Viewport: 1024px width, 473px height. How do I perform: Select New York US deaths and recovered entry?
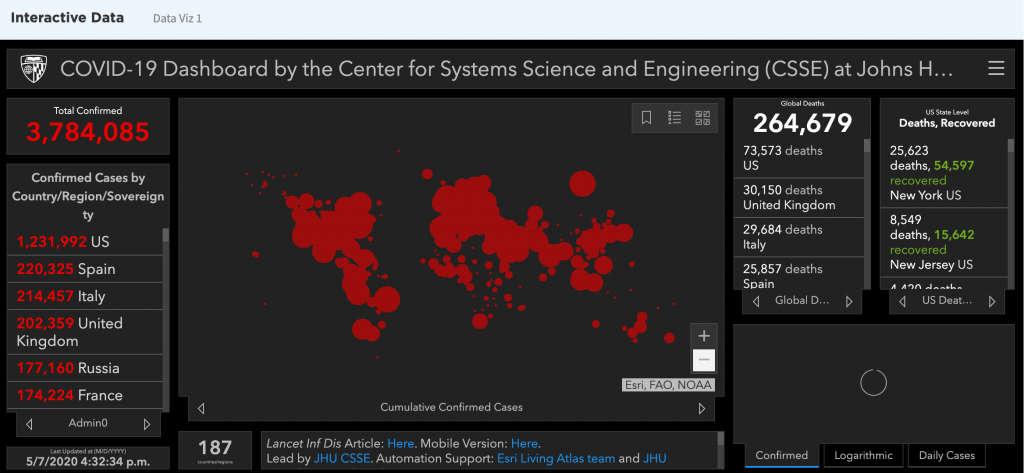(x=944, y=172)
